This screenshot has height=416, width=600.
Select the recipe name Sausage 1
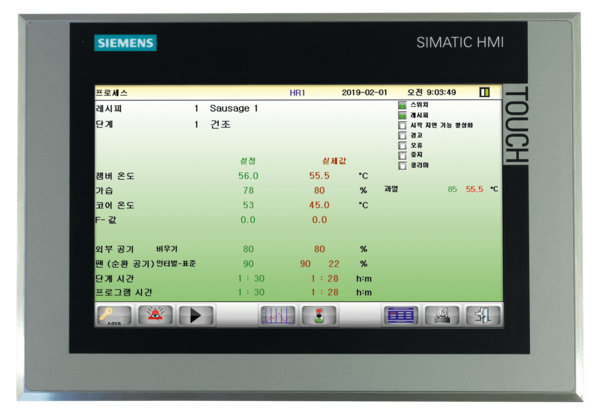(x=234, y=108)
